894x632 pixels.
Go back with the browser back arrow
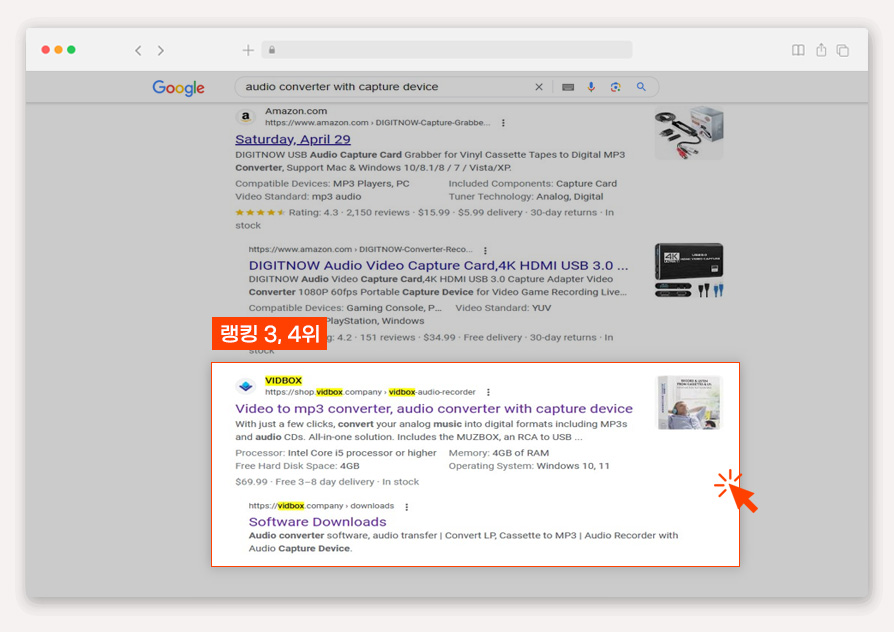(x=138, y=50)
